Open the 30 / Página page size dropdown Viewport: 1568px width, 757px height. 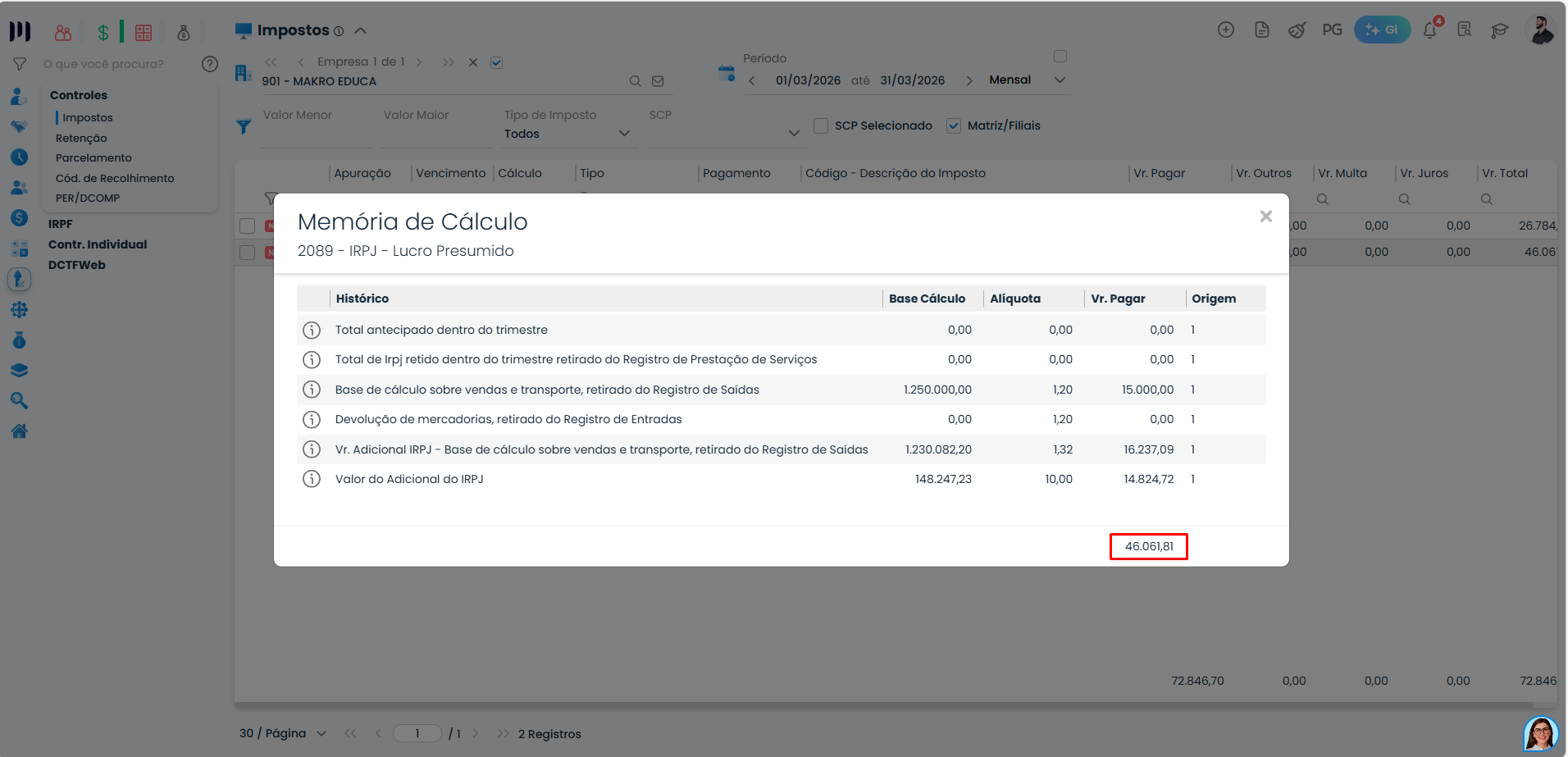pos(283,733)
